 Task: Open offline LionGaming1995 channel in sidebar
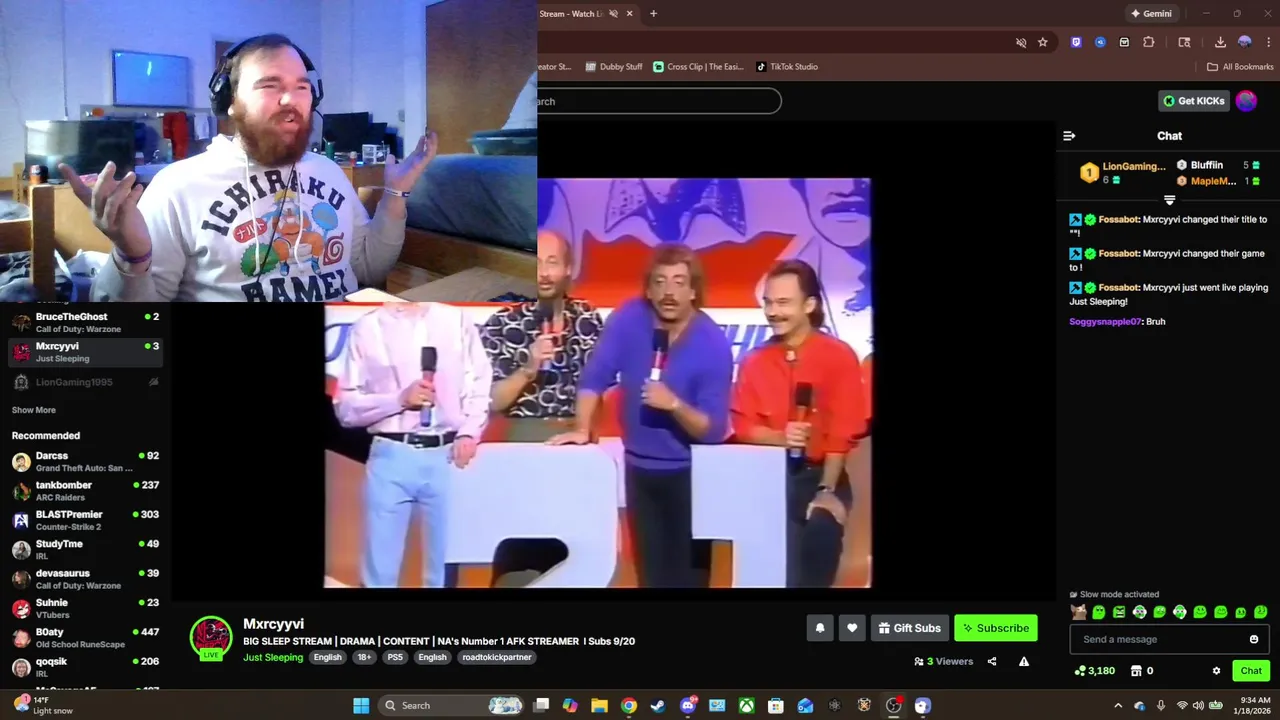(x=85, y=382)
